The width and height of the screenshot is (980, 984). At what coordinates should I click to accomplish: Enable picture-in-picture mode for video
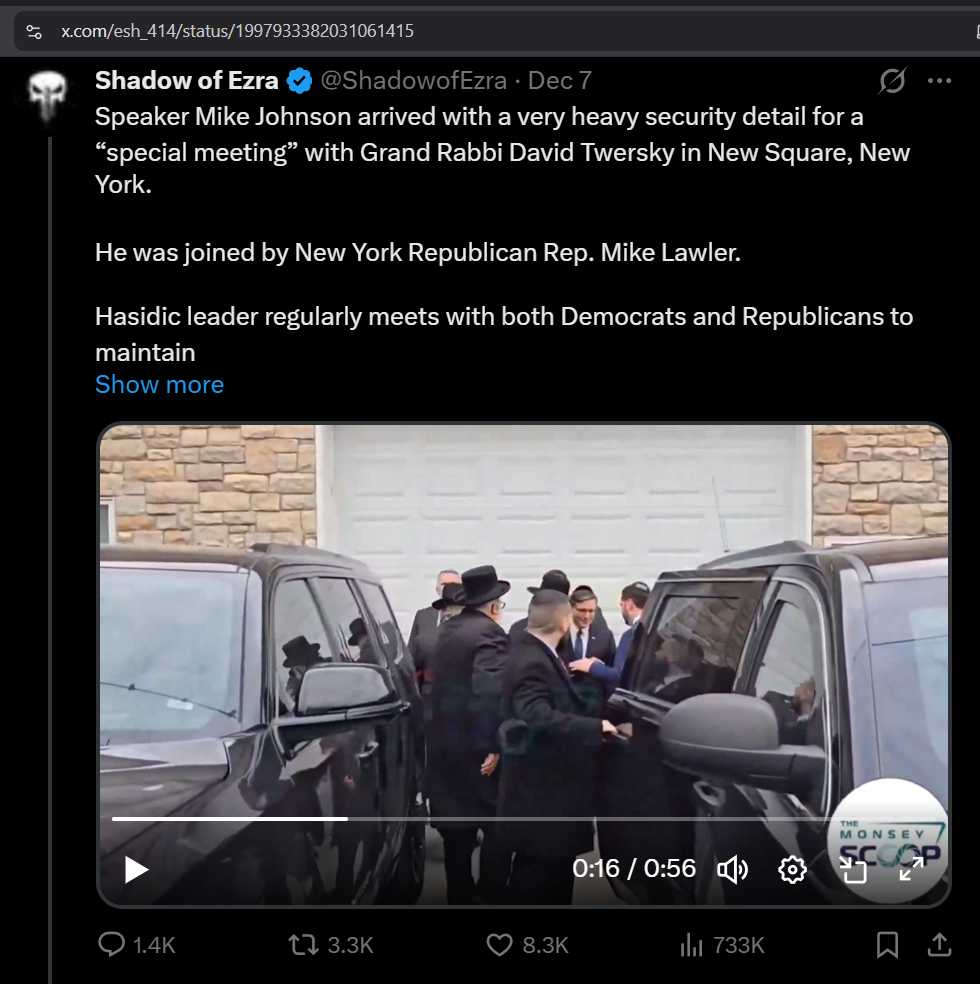[x=852, y=870]
